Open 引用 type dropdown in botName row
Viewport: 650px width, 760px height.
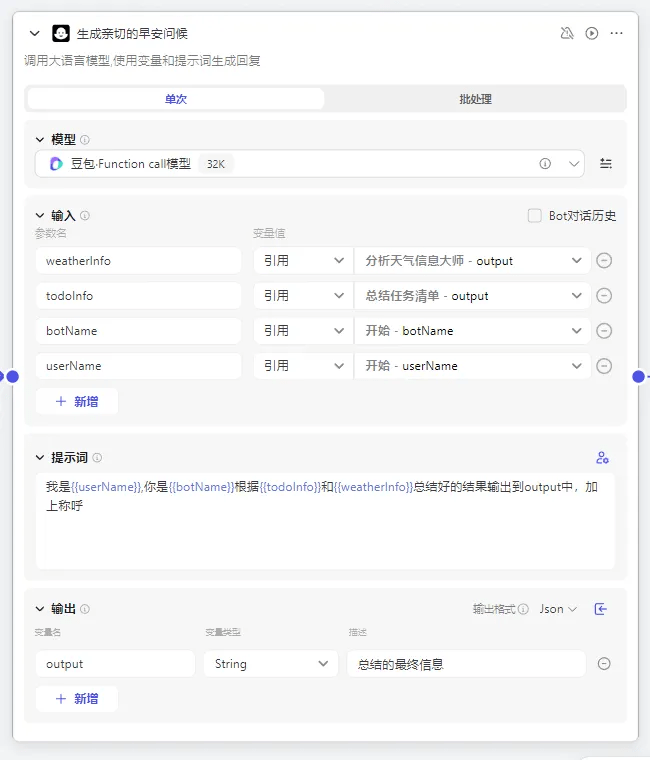303,331
